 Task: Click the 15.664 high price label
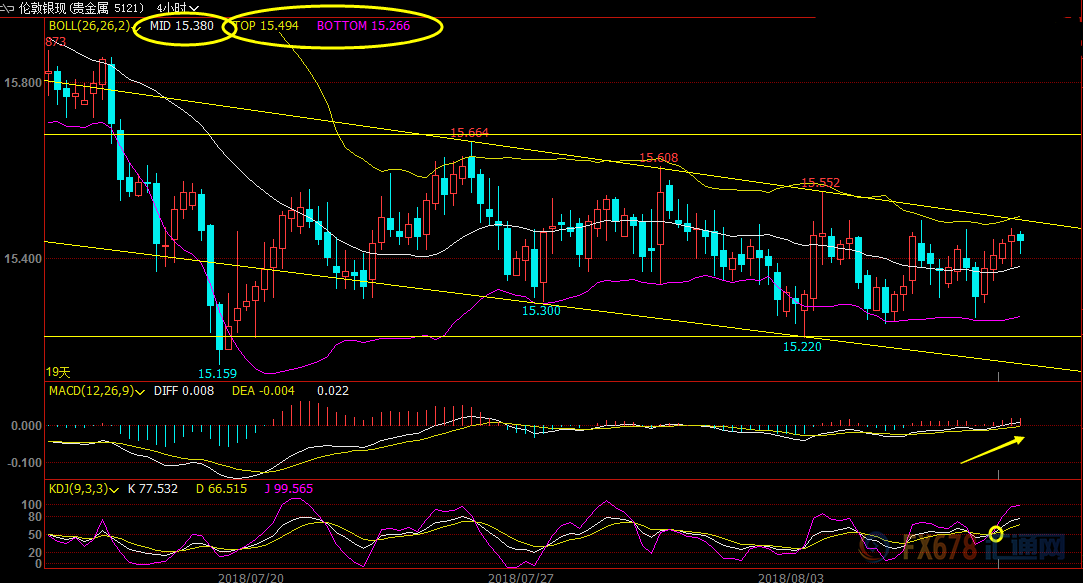(x=469, y=133)
